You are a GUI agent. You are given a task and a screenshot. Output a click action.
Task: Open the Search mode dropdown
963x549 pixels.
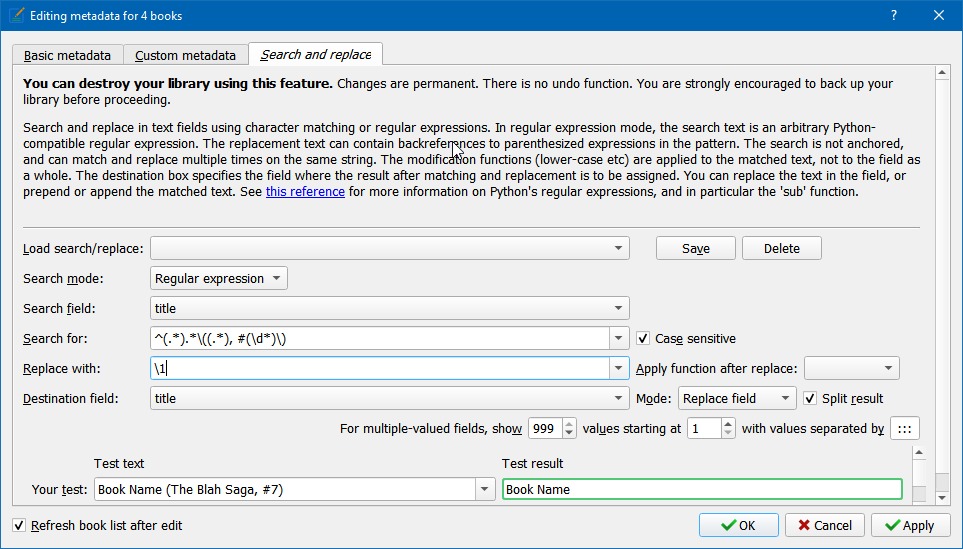pos(219,278)
